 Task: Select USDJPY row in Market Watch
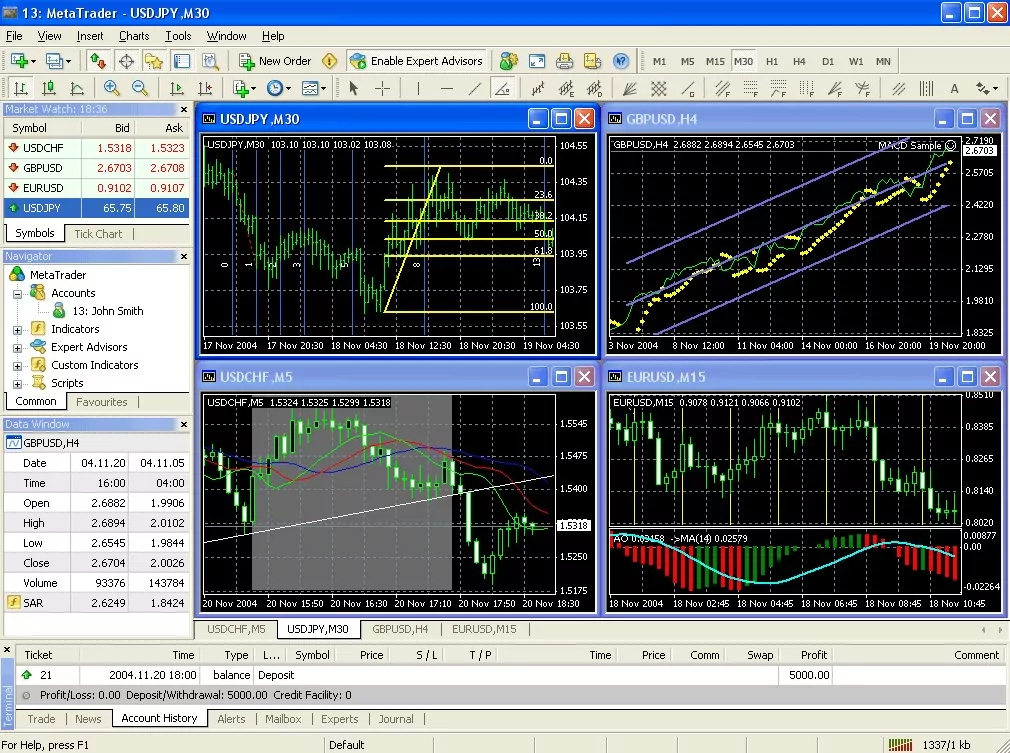pos(97,208)
